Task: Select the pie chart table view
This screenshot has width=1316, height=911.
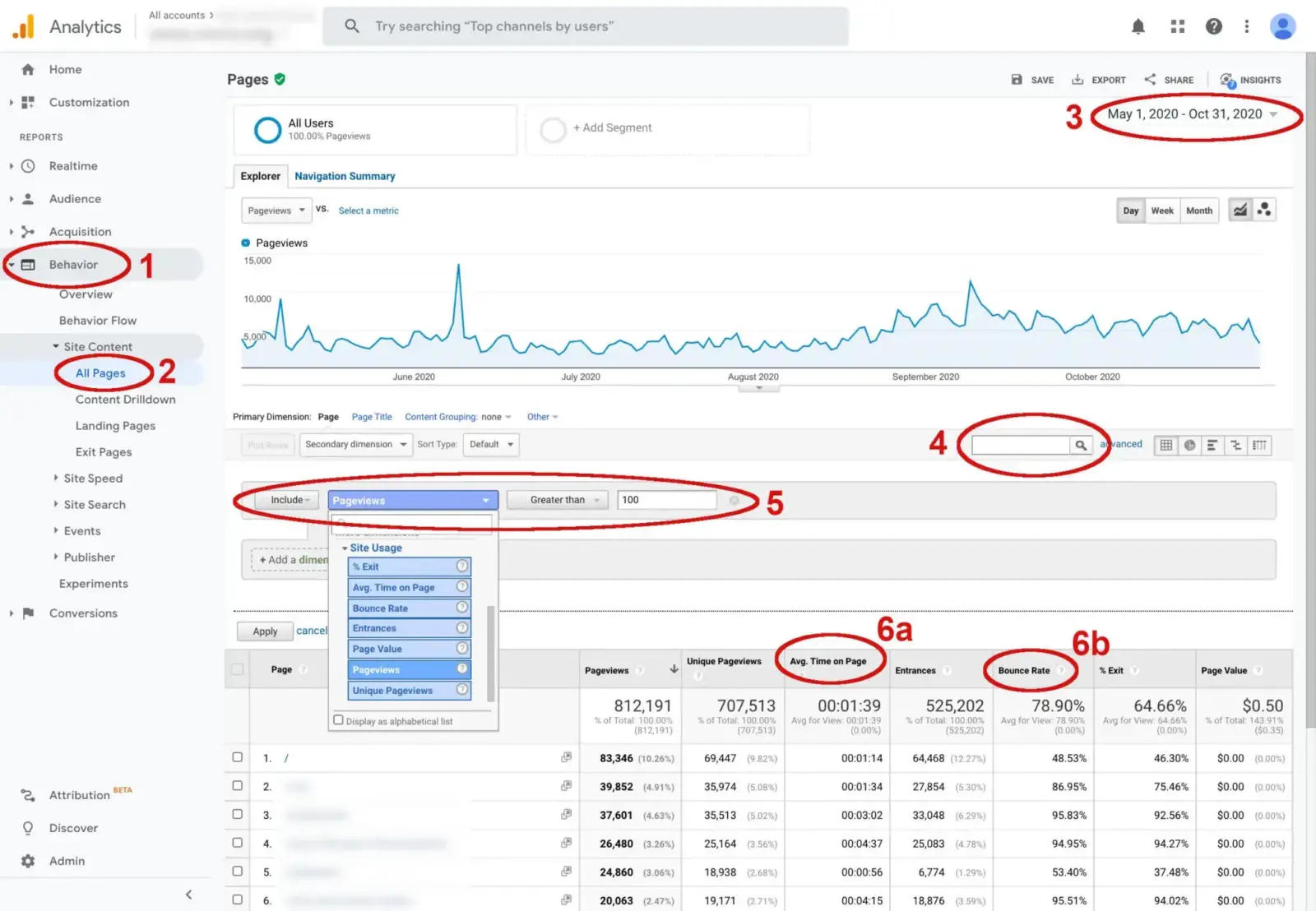Action: pyautogui.click(x=1189, y=445)
